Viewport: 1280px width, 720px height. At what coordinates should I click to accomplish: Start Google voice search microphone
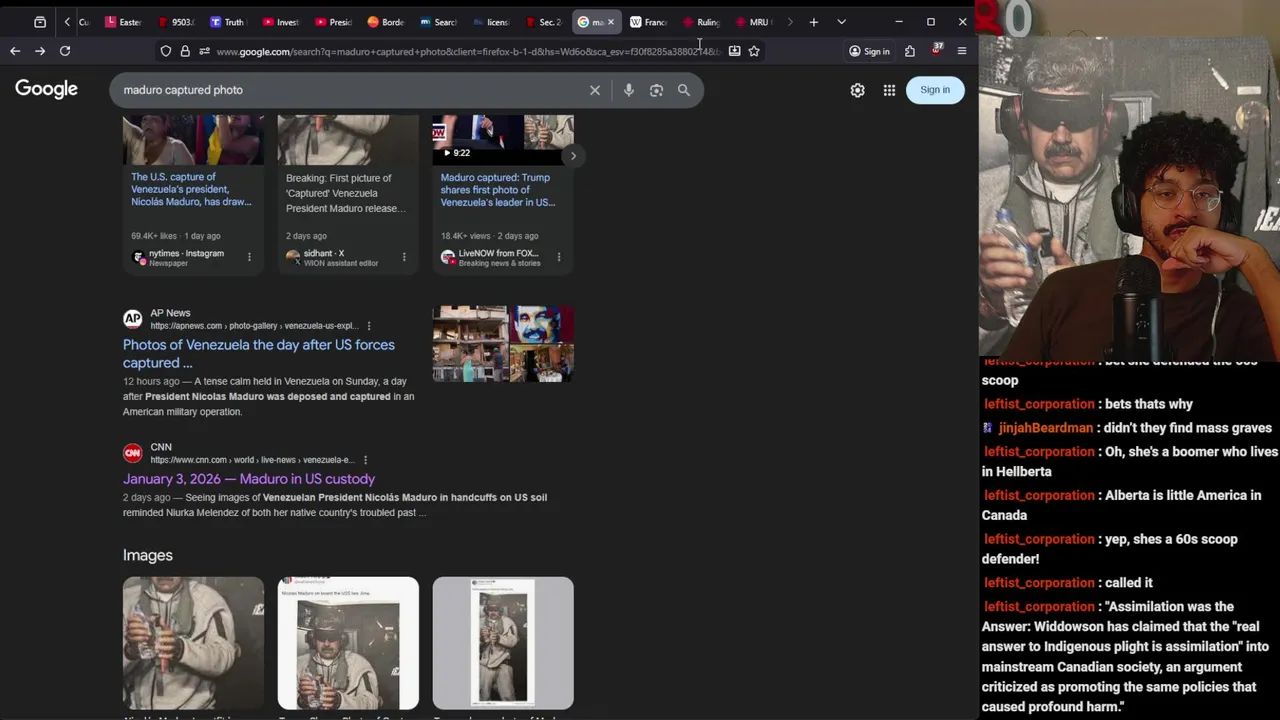(628, 90)
